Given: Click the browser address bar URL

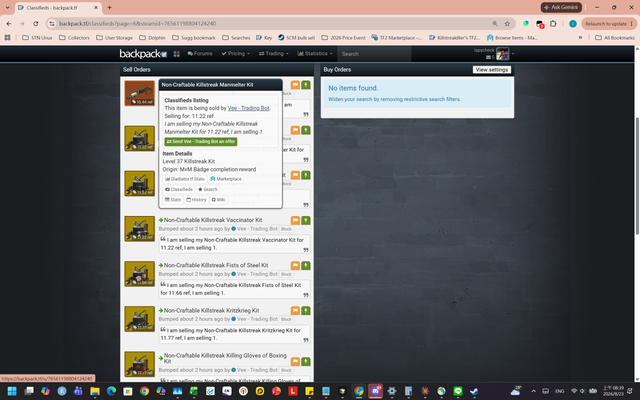Looking at the screenshot, I should click(x=138, y=24).
